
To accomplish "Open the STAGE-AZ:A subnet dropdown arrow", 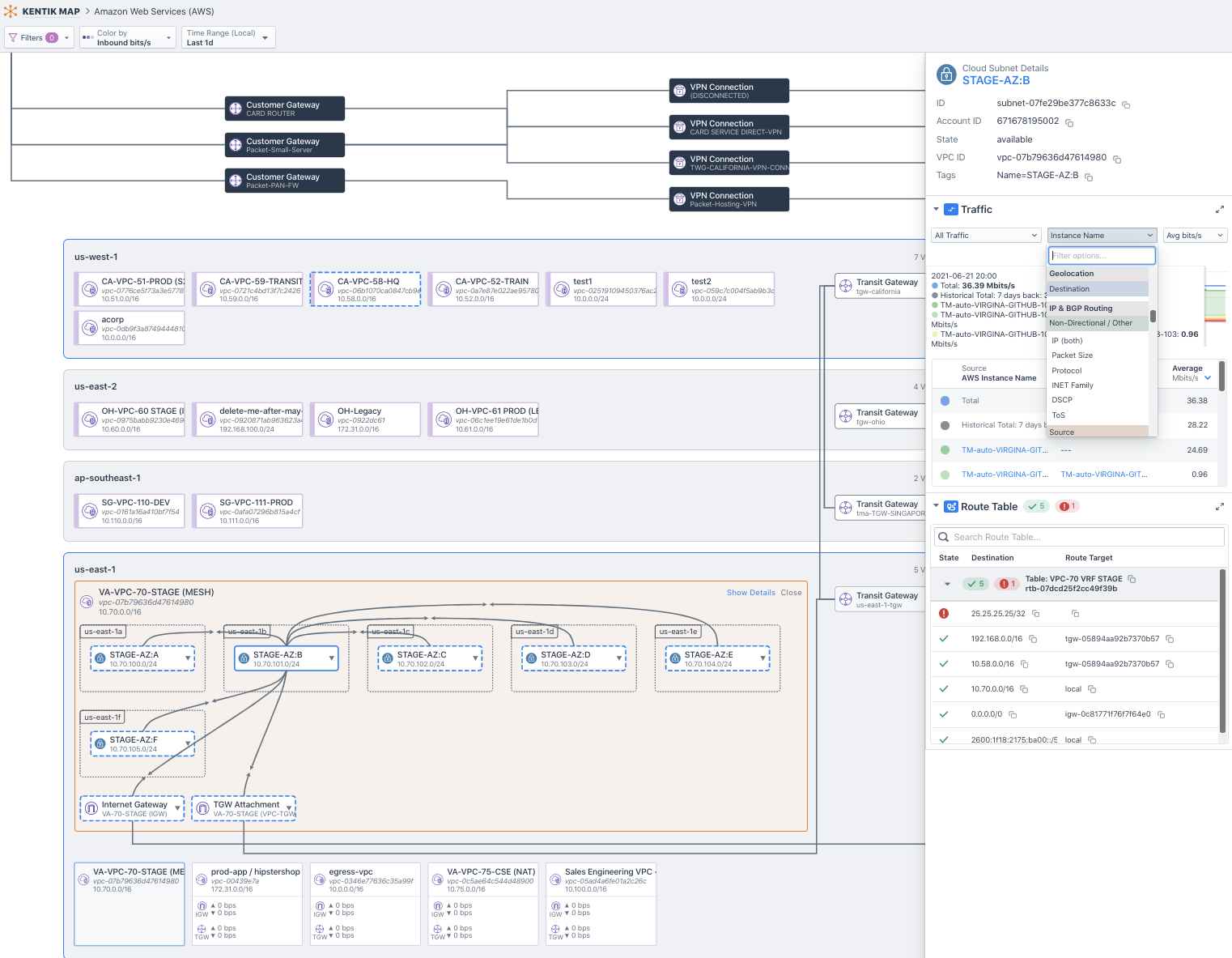I will coord(189,658).
